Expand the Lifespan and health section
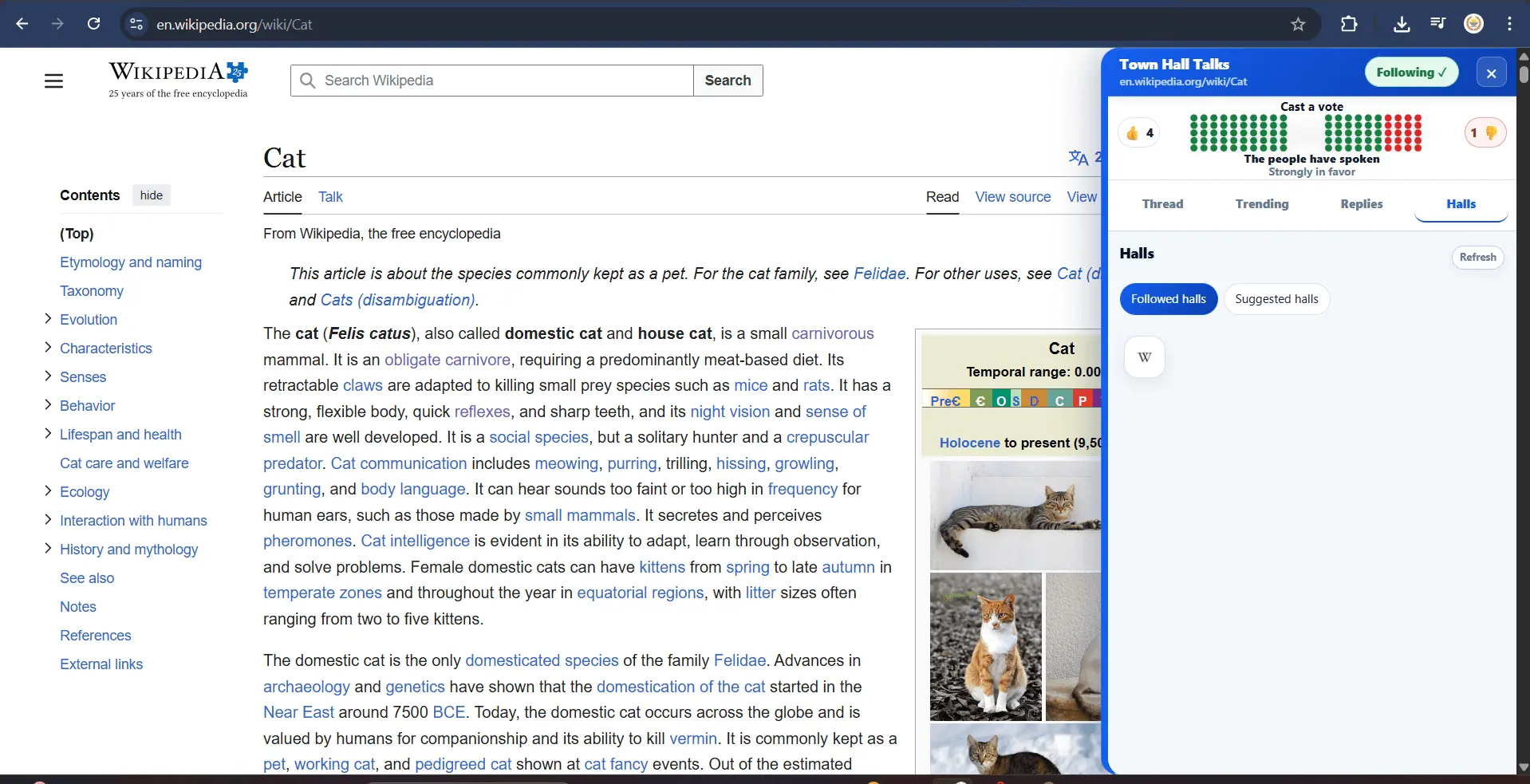1530x784 pixels. (48, 434)
